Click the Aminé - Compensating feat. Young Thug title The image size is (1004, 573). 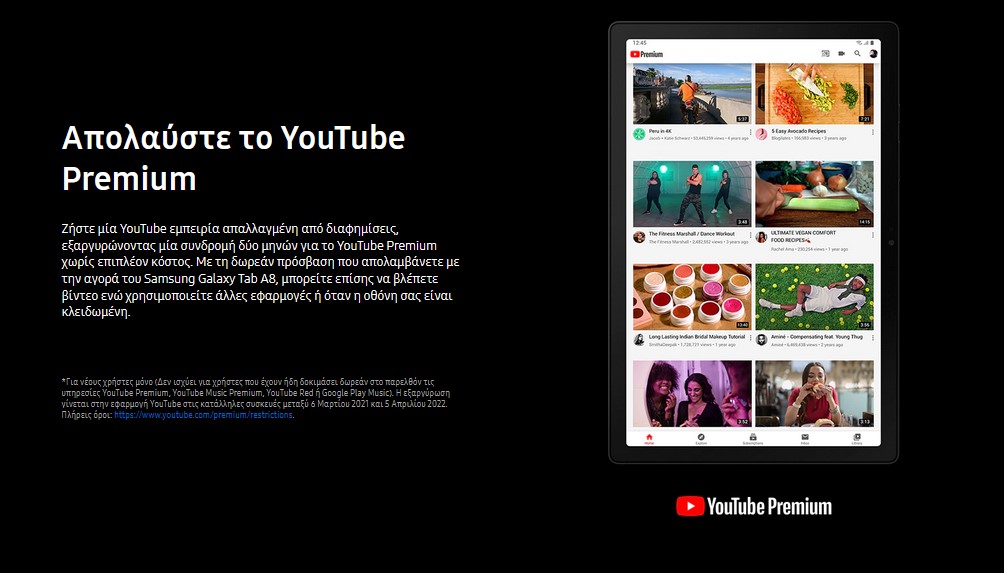(x=817, y=337)
